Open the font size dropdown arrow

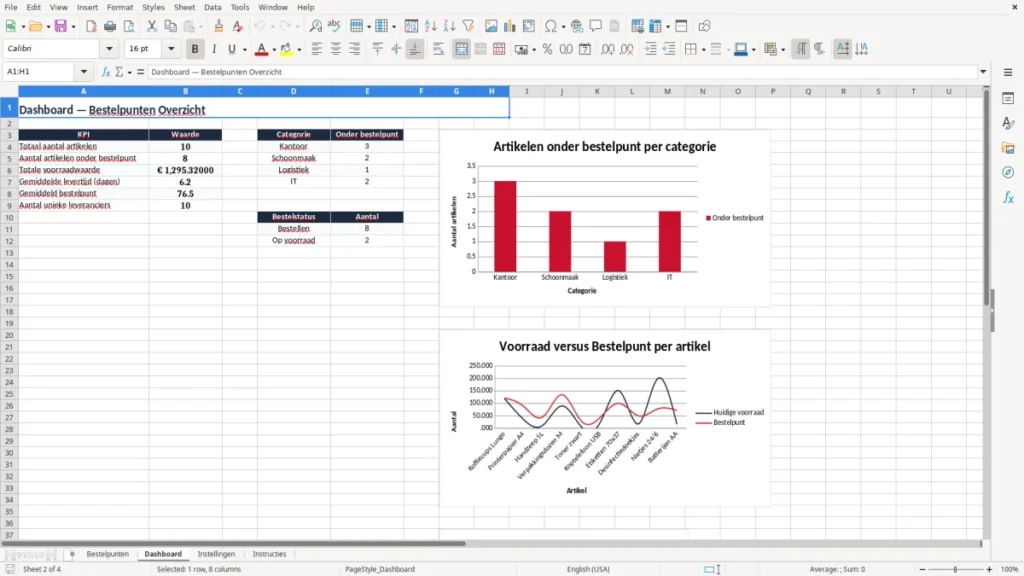coord(171,48)
